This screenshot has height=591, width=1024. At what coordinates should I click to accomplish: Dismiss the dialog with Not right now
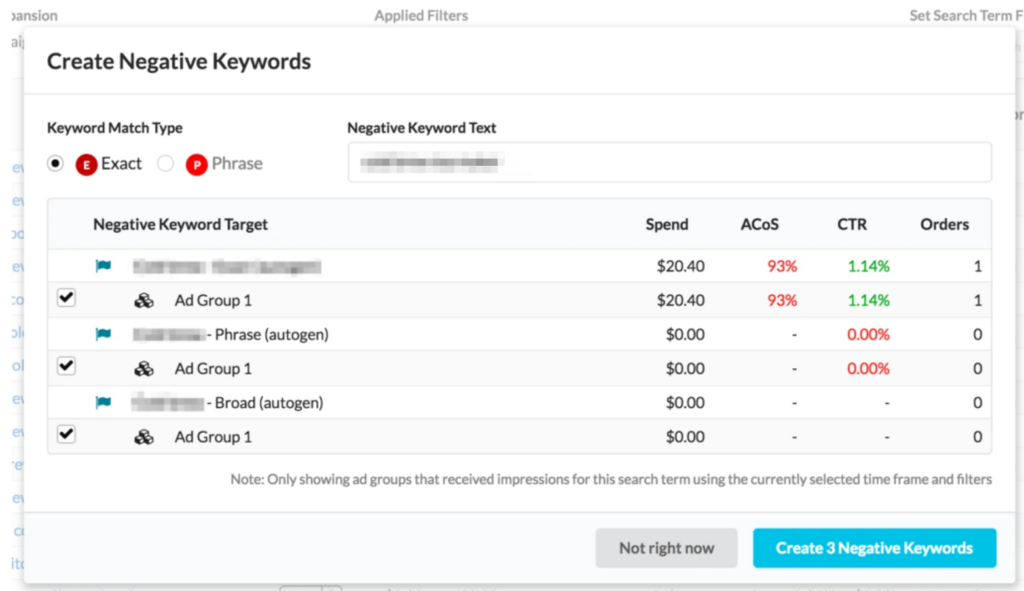pyautogui.click(x=666, y=548)
